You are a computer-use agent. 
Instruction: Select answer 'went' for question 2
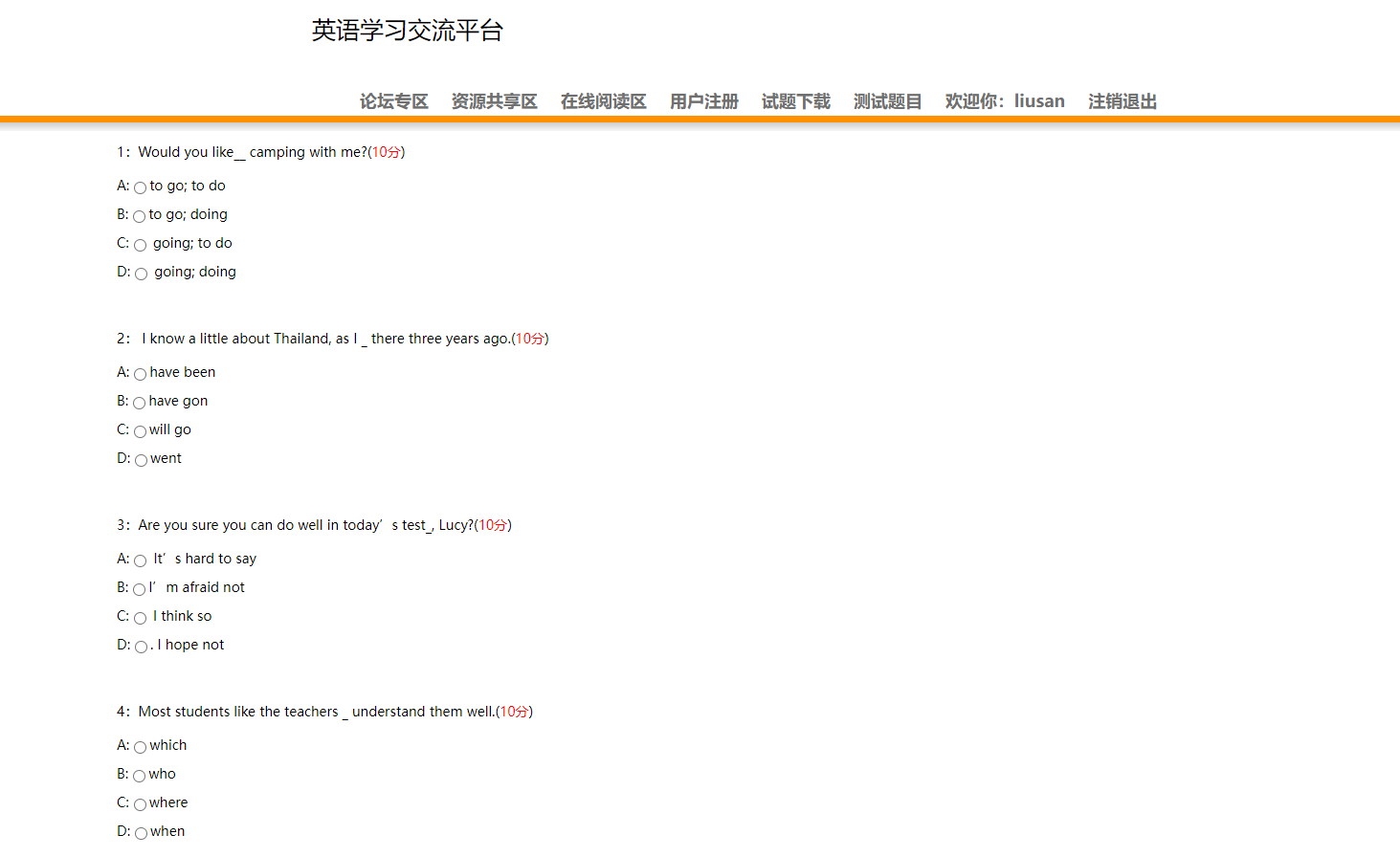coord(140,460)
